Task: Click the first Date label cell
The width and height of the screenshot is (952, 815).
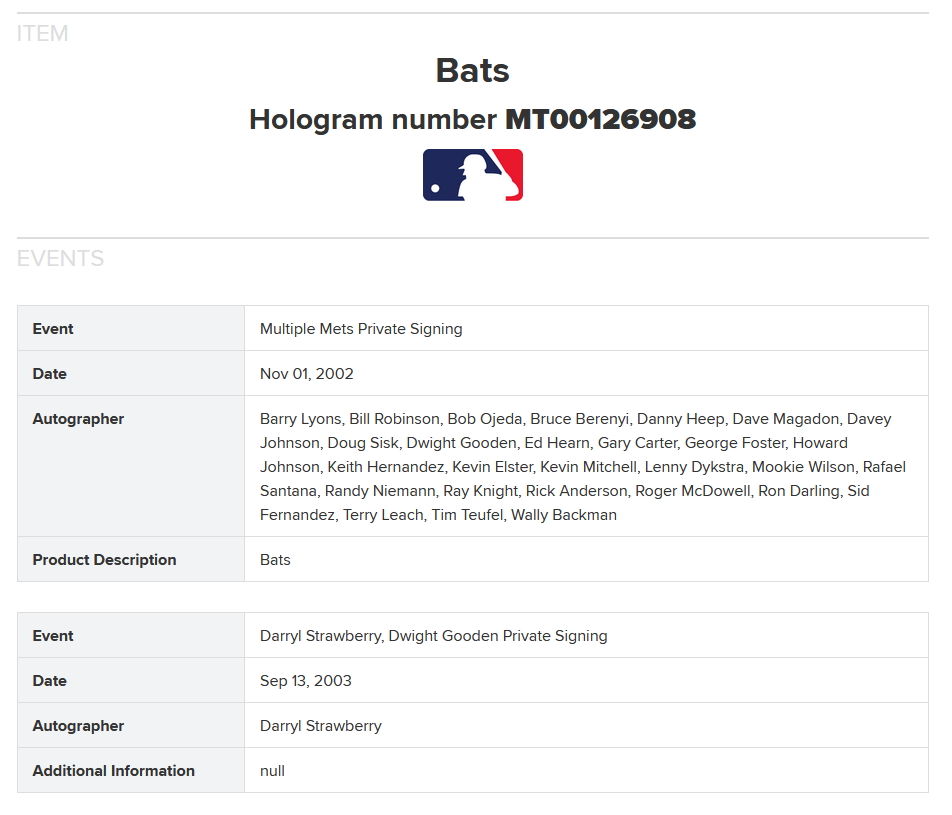Action: (131, 373)
